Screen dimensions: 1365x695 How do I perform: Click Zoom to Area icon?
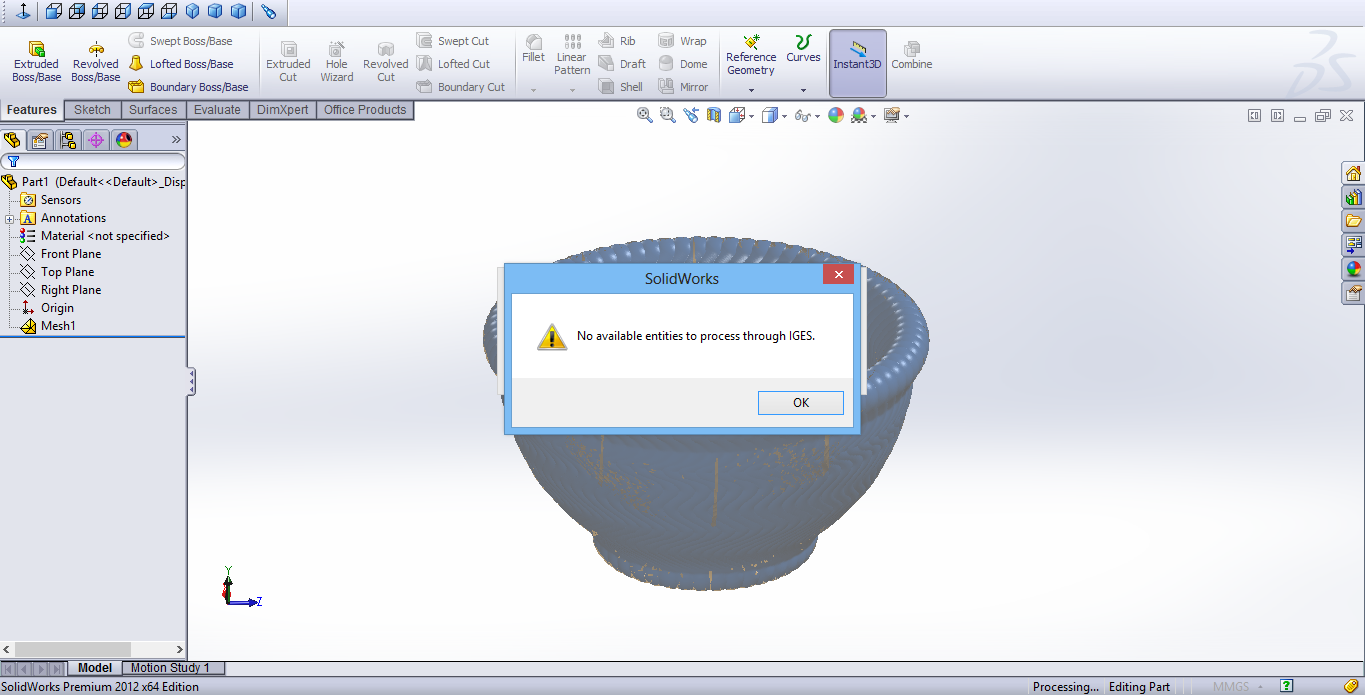pyautogui.click(x=668, y=116)
